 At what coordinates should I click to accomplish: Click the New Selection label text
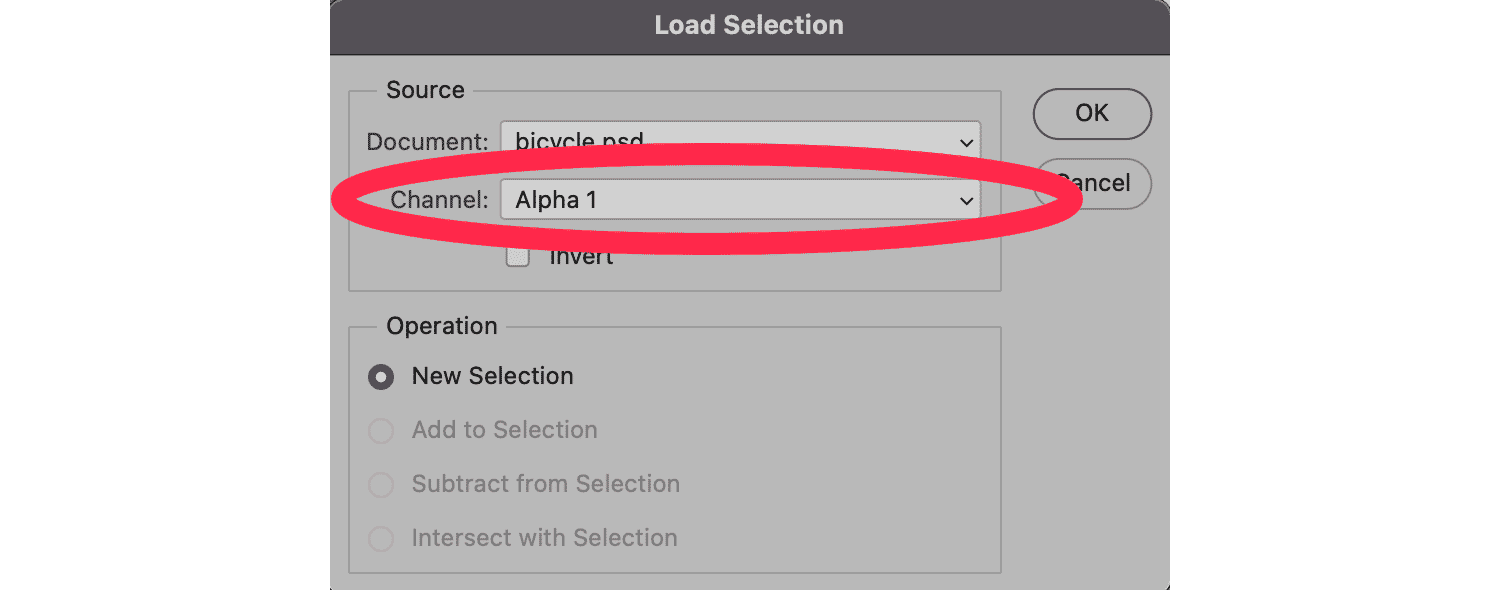(492, 376)
